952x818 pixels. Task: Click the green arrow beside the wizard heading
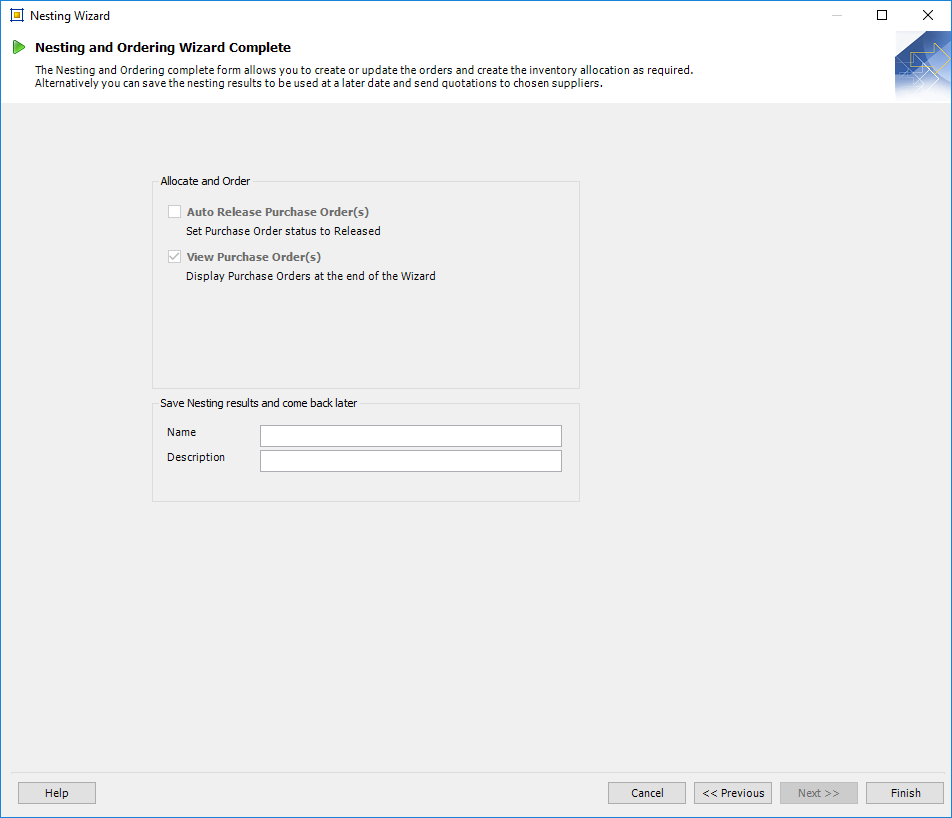[x=19, y=47]
